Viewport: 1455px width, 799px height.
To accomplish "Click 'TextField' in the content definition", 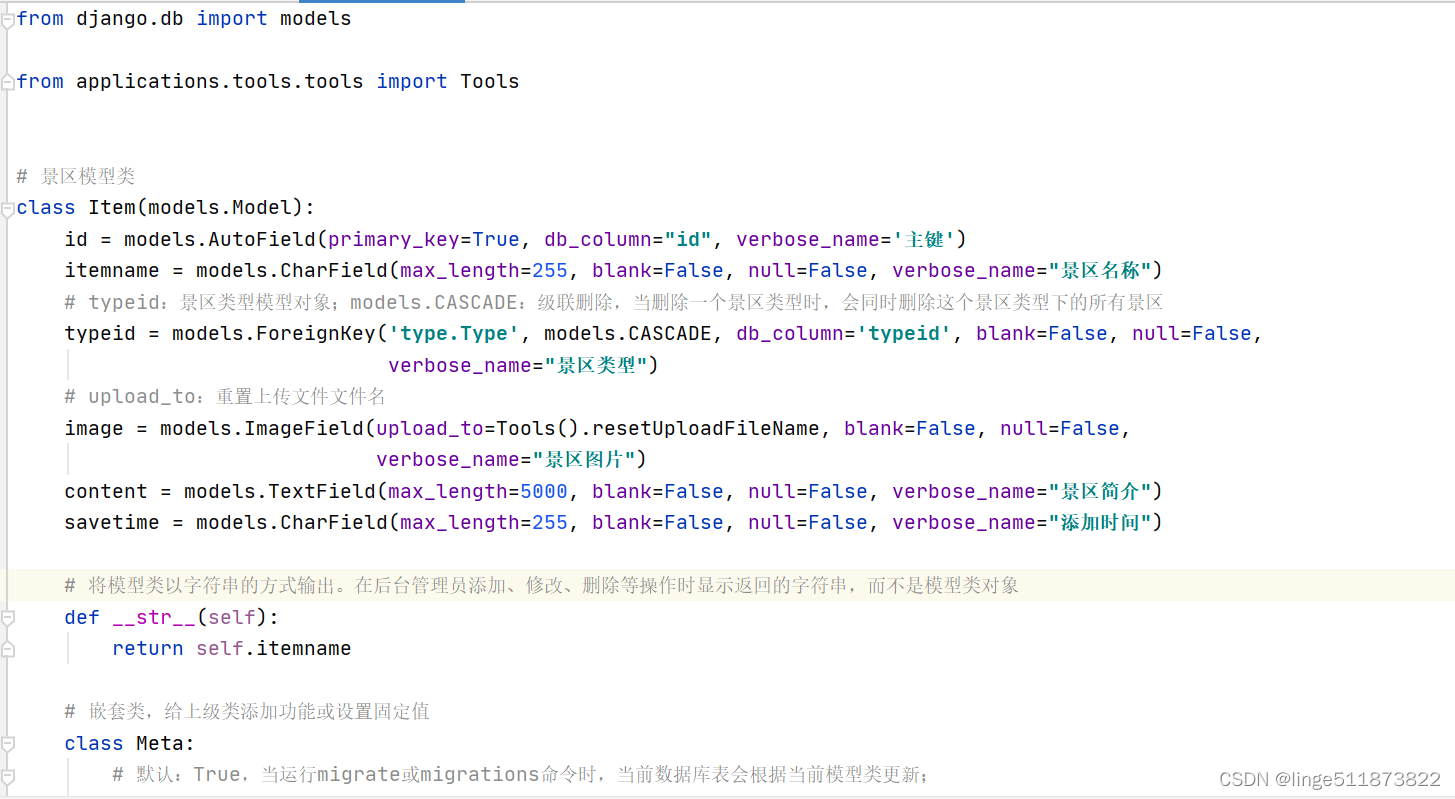I will [x=322, y=491].
